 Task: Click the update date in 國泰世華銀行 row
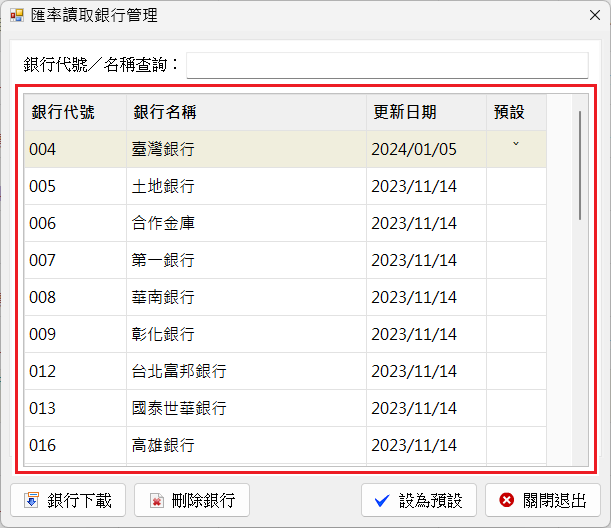click(426, 408)
